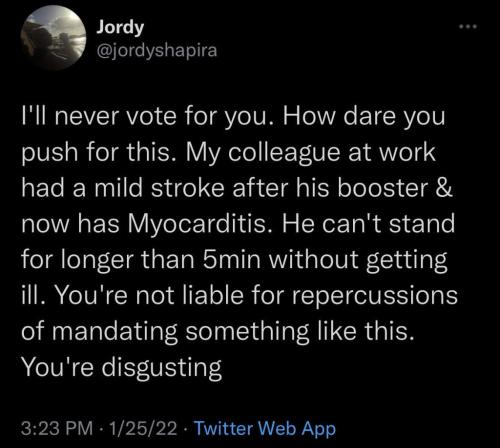Click the word 5min in the tweet
This screenshot has width=500, height=448.
click(231, 259)
